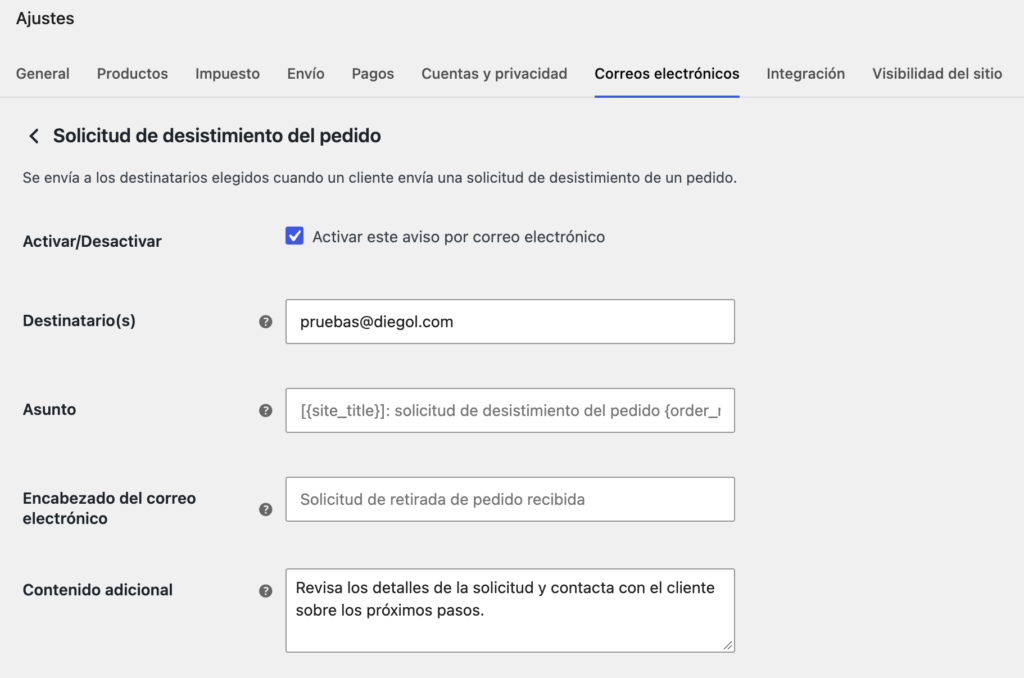
Task: Click the description text 'Se envía a los destinatarios elegidos'
Action: 146,178
